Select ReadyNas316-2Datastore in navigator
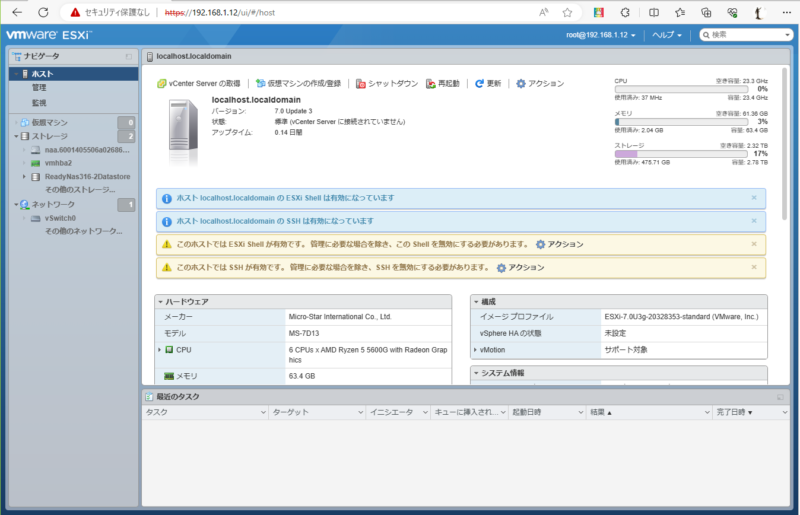This screenshot has width=800, height=515. pyautogui.click(x=87, y=177)
